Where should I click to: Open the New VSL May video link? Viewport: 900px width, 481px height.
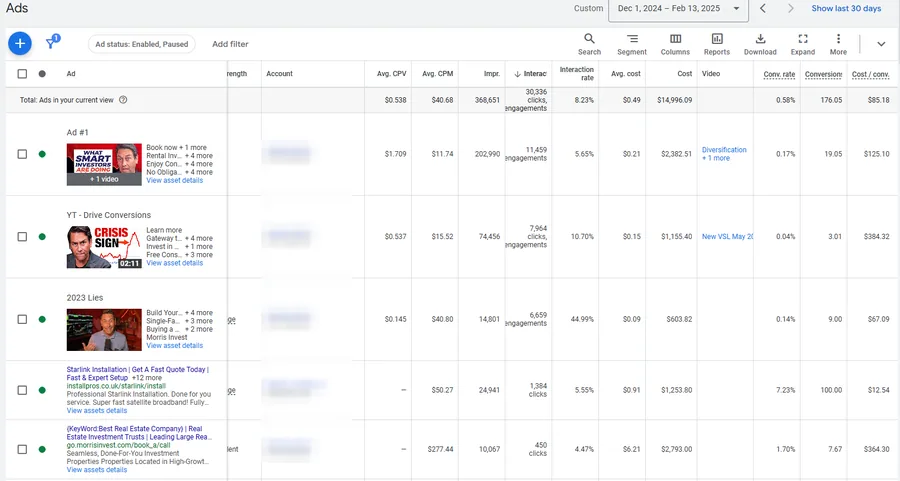pos(727,236)
